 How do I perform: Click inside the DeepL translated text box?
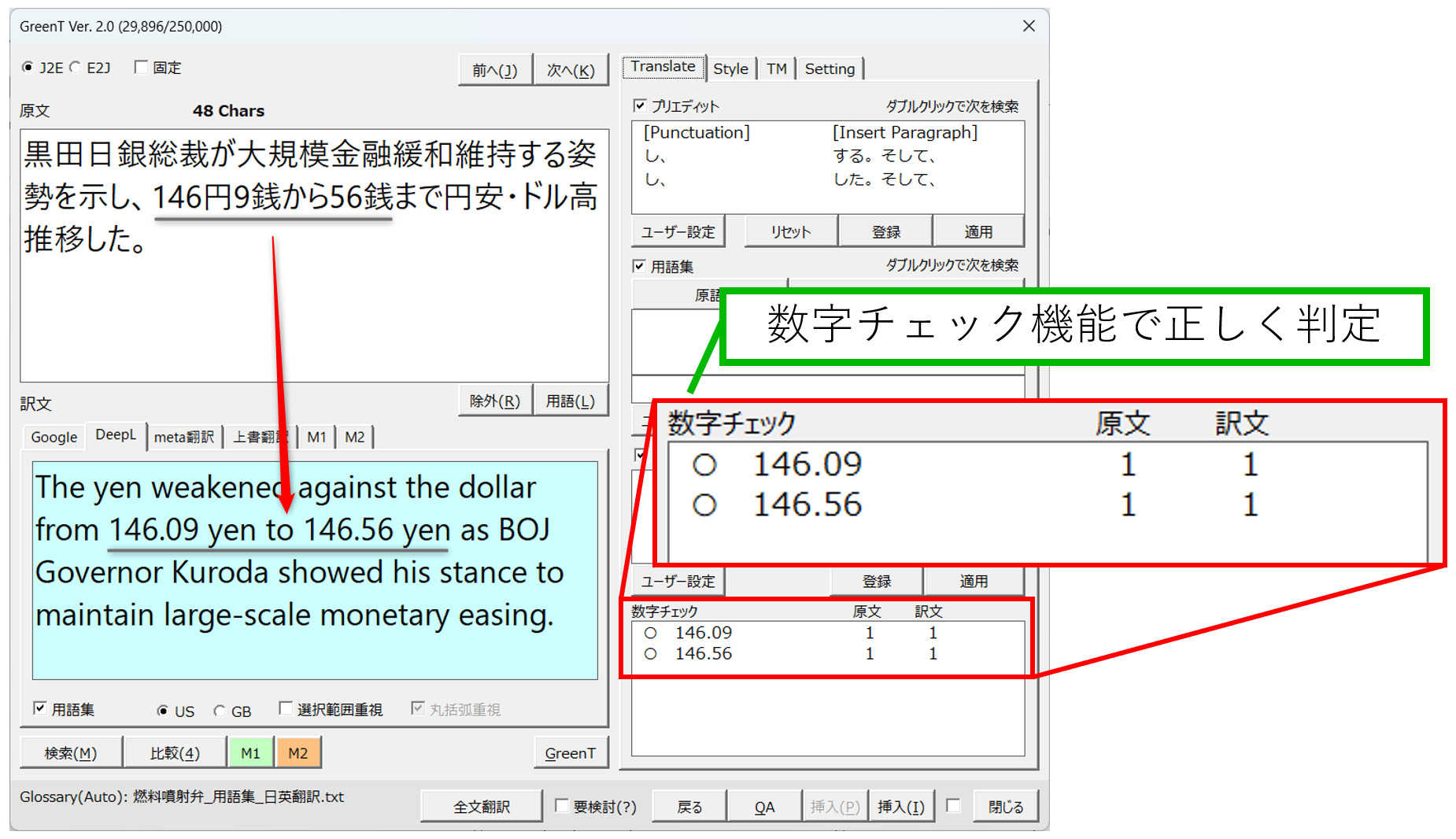(315, 645)
